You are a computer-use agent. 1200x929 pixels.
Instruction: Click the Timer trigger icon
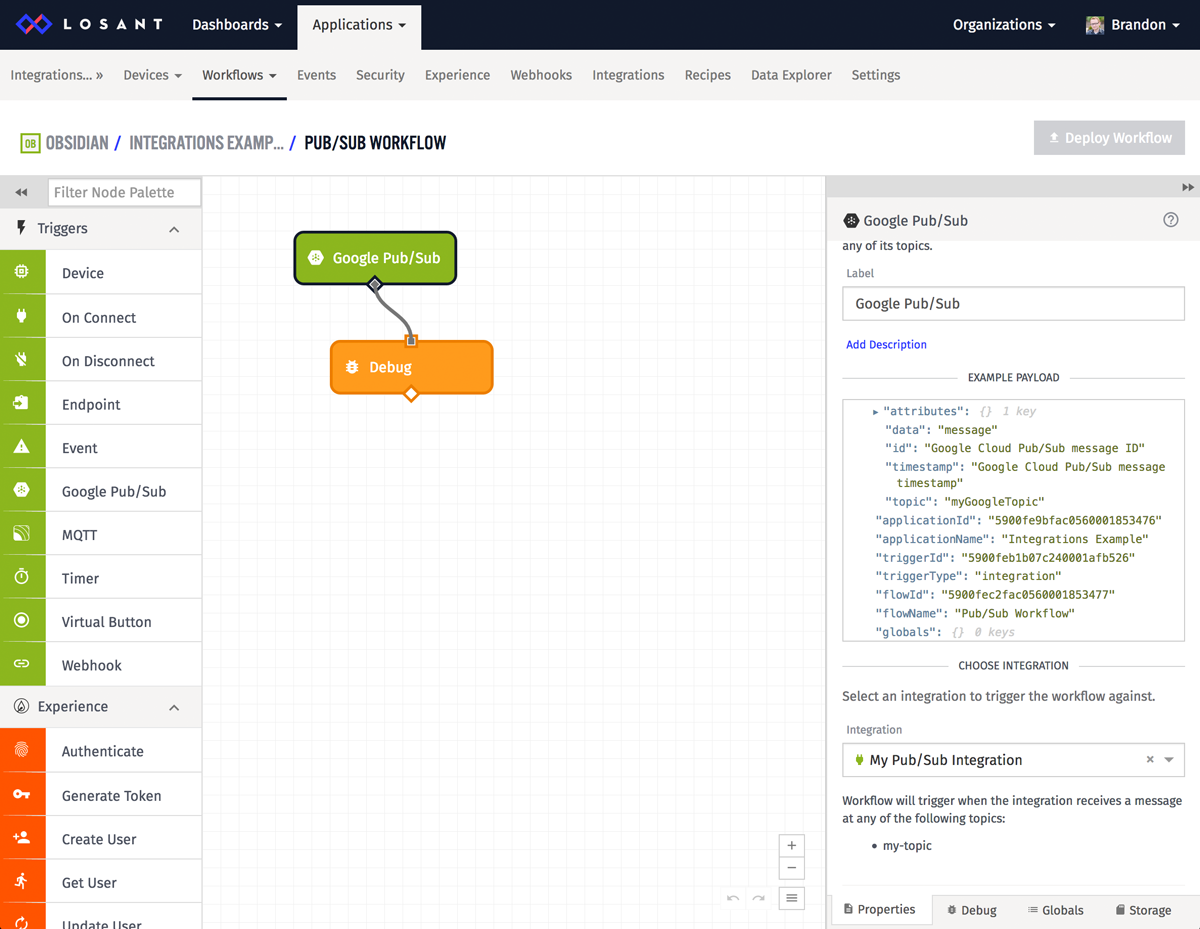(22, 577)
